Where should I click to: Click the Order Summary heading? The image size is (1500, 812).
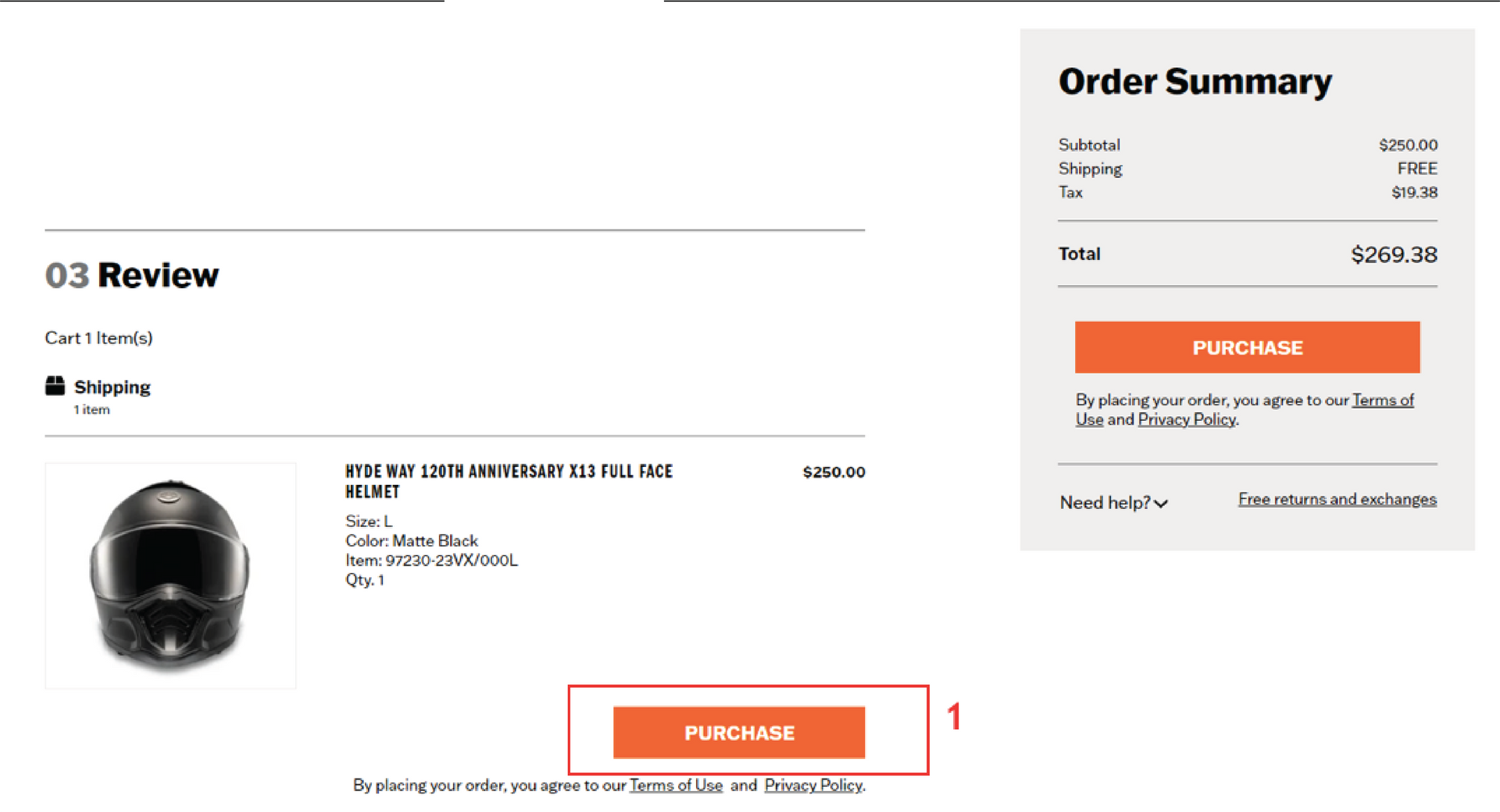1195,81
